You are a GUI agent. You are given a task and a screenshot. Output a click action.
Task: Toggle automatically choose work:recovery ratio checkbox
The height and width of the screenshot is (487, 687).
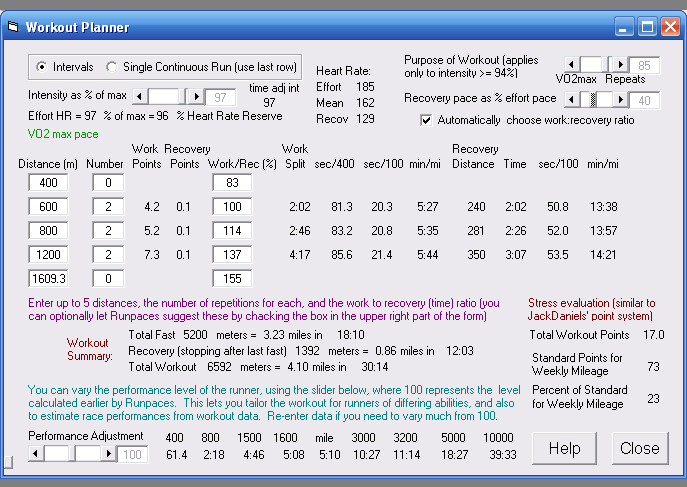(x=427, y=120)
